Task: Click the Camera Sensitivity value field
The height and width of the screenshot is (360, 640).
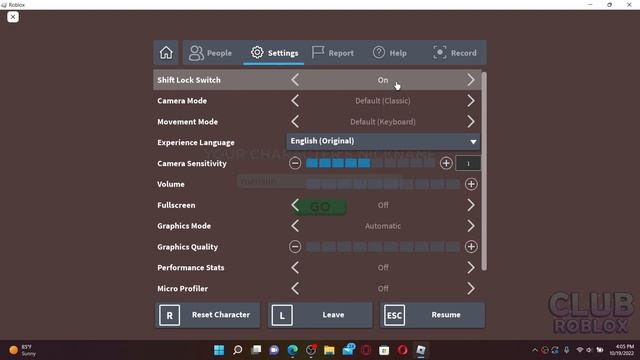Action: 468,163
